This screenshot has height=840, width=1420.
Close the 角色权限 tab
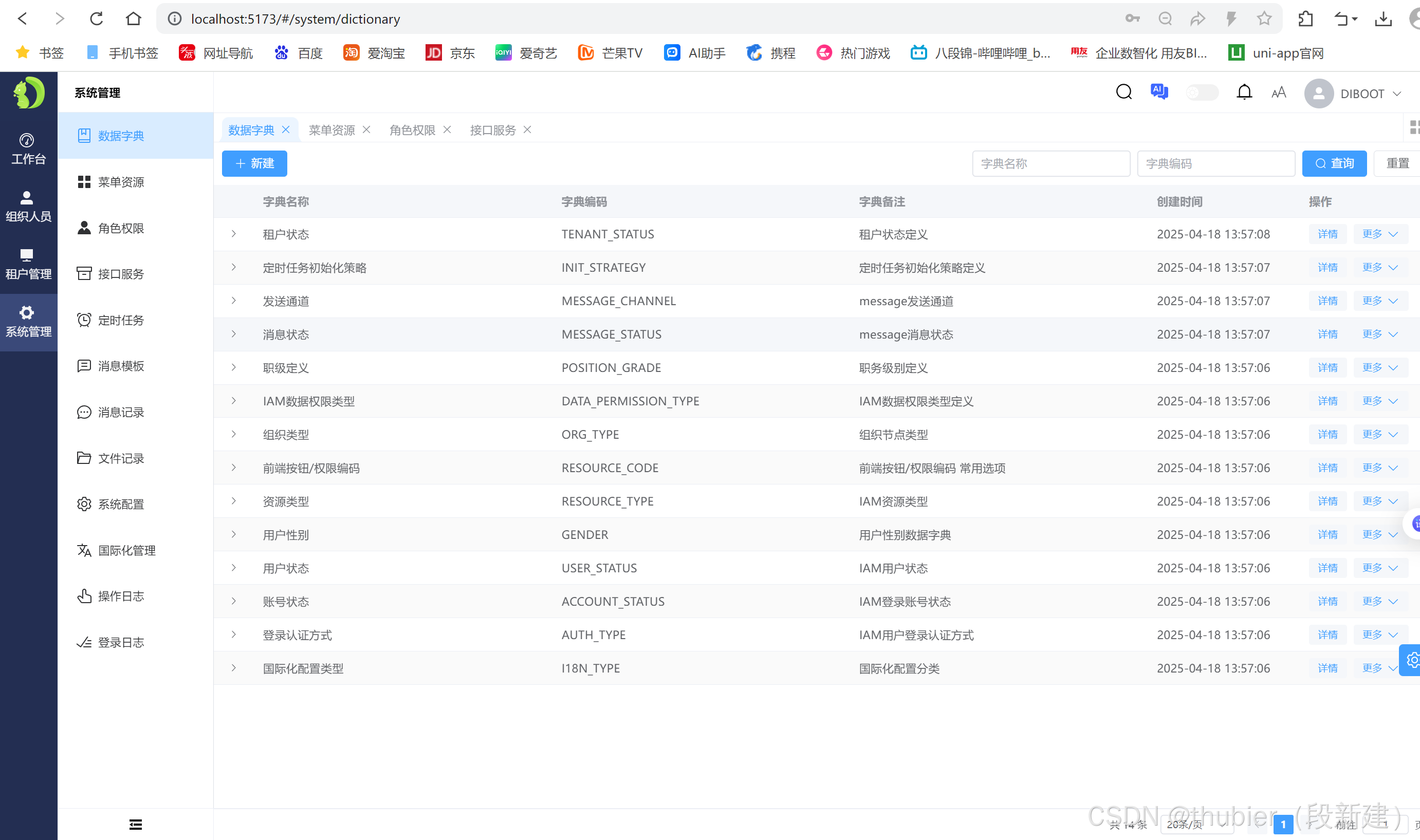(x=447, y=129)
